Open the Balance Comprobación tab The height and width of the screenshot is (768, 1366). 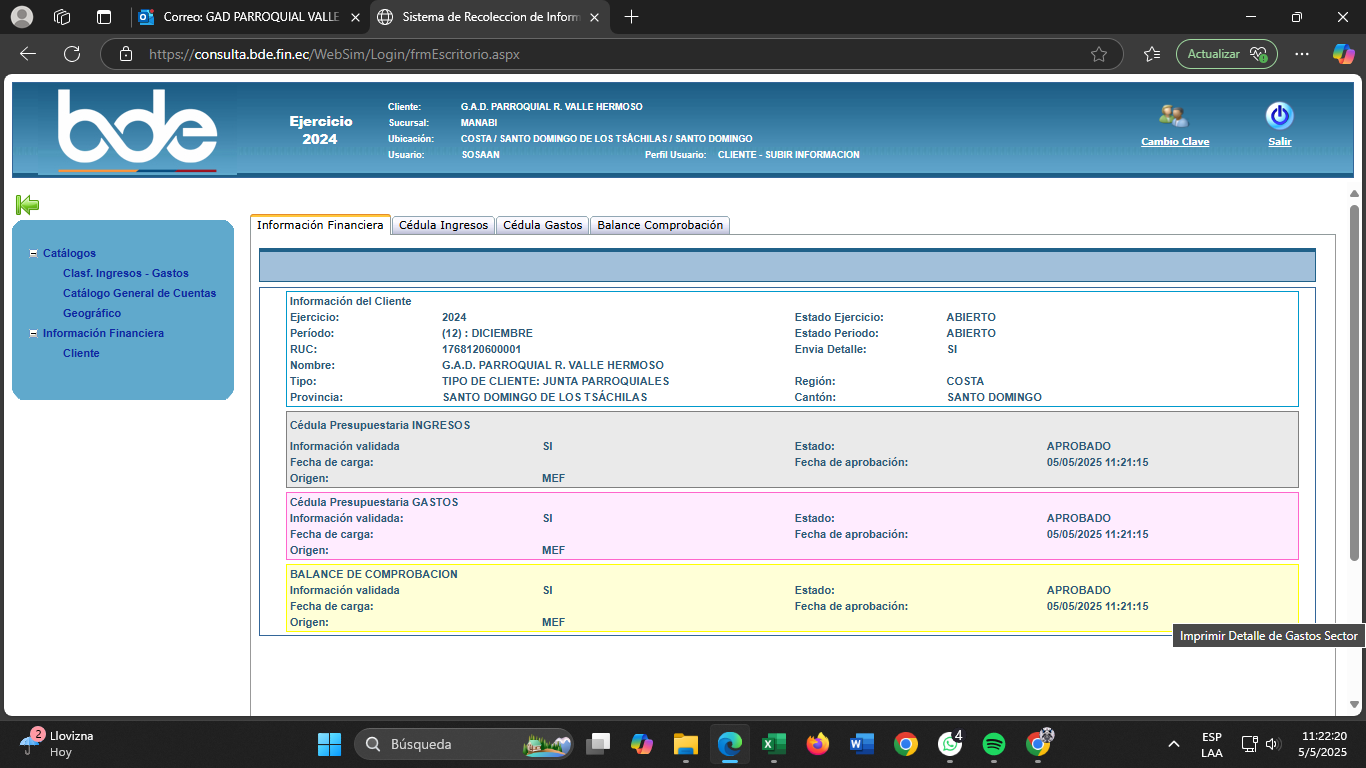click(x=659, y=225)
